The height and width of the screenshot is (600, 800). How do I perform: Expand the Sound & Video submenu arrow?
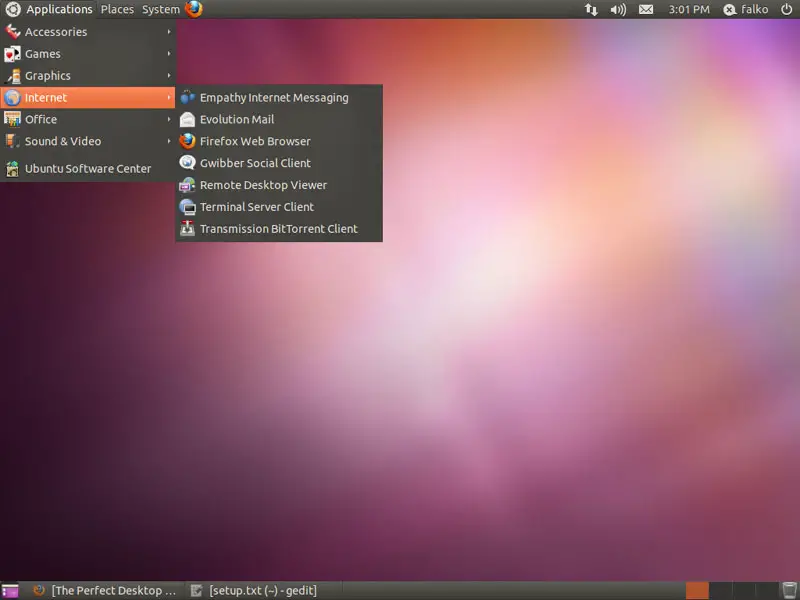pos(168,141)
